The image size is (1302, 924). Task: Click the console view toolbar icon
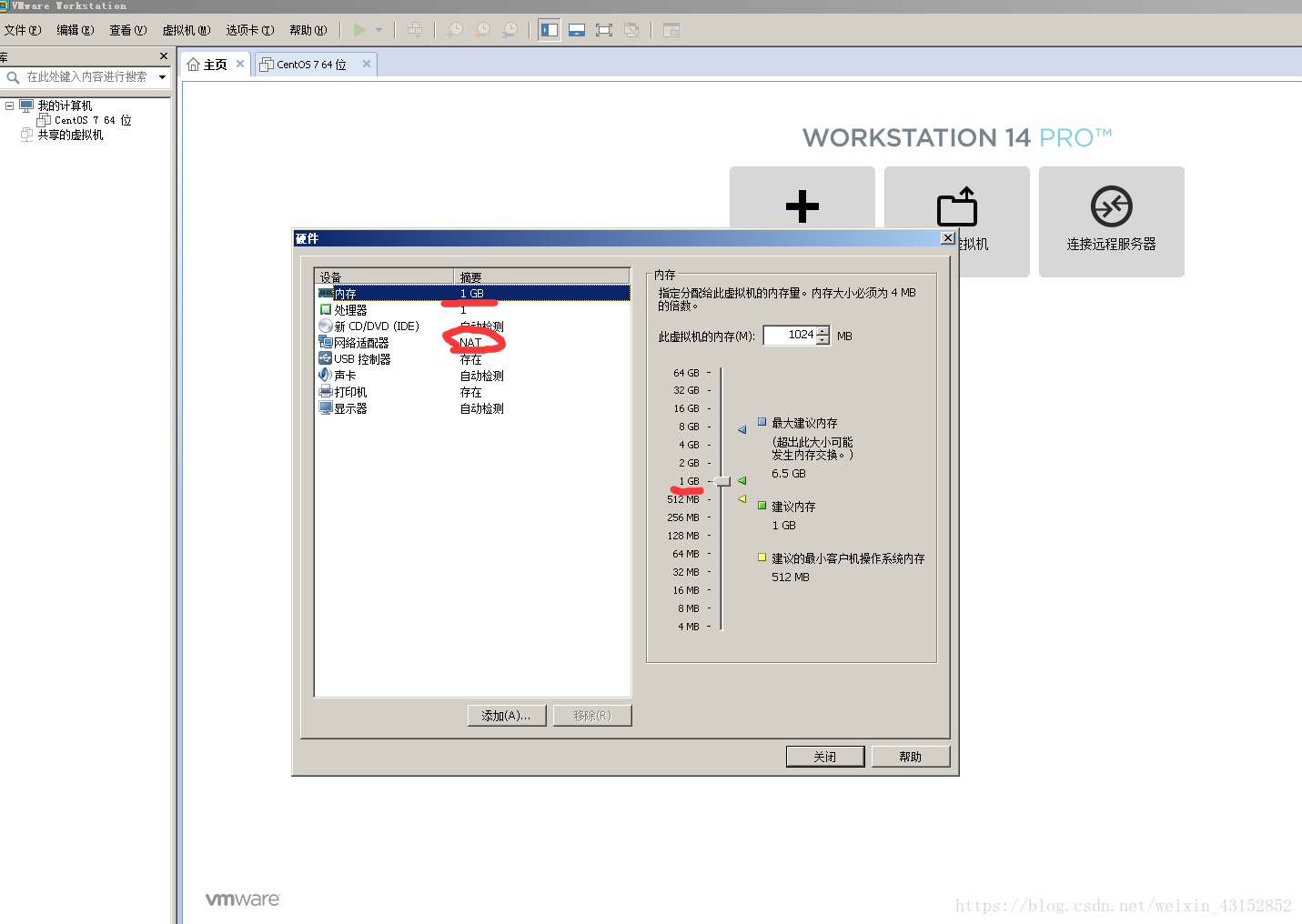point(671,30)
